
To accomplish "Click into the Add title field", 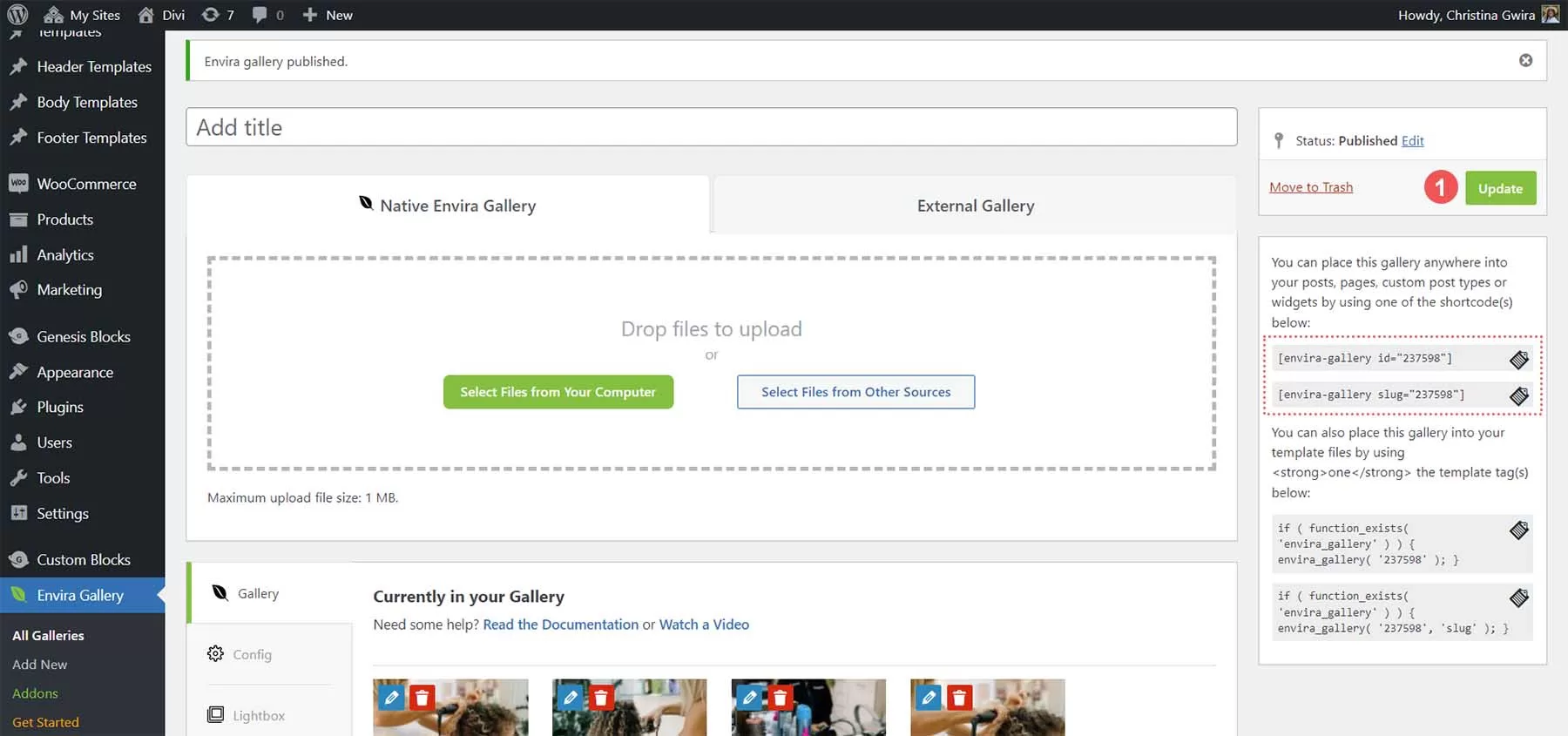I will [711, 127].
